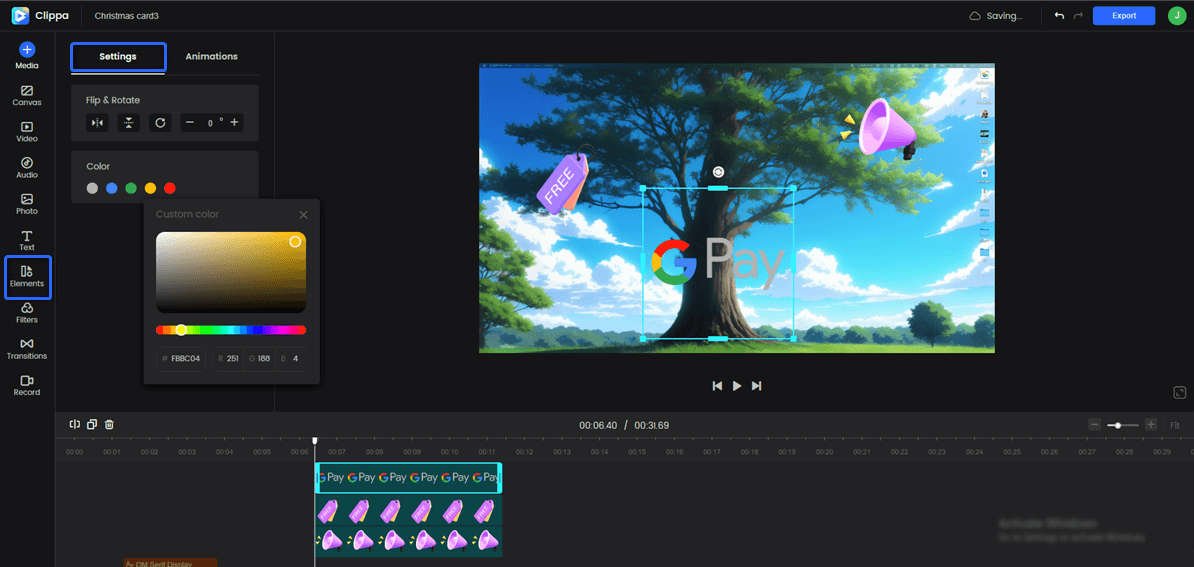Click the G value 188 field
The image size is (1194, 567).
[x=259, y=358]
